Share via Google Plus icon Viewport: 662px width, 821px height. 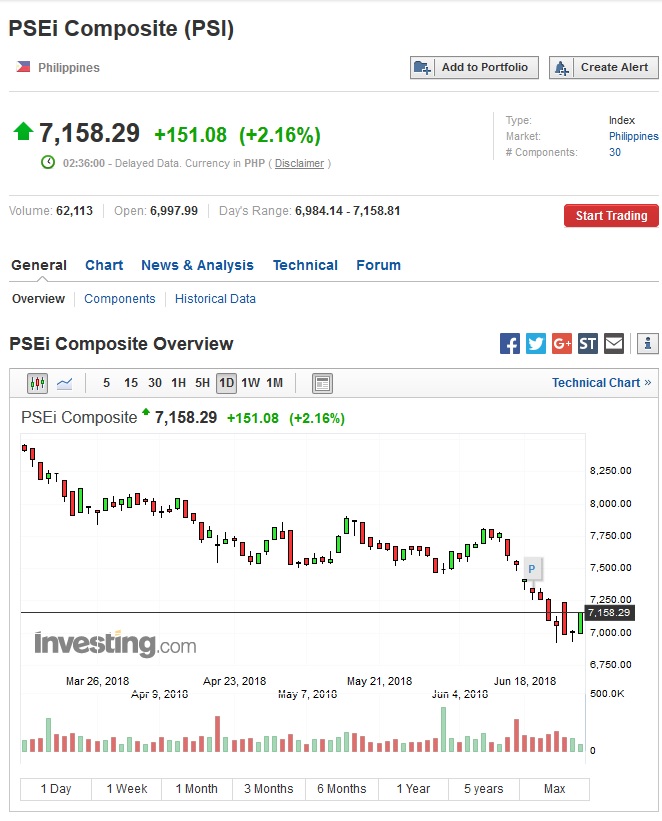(562, 344)
